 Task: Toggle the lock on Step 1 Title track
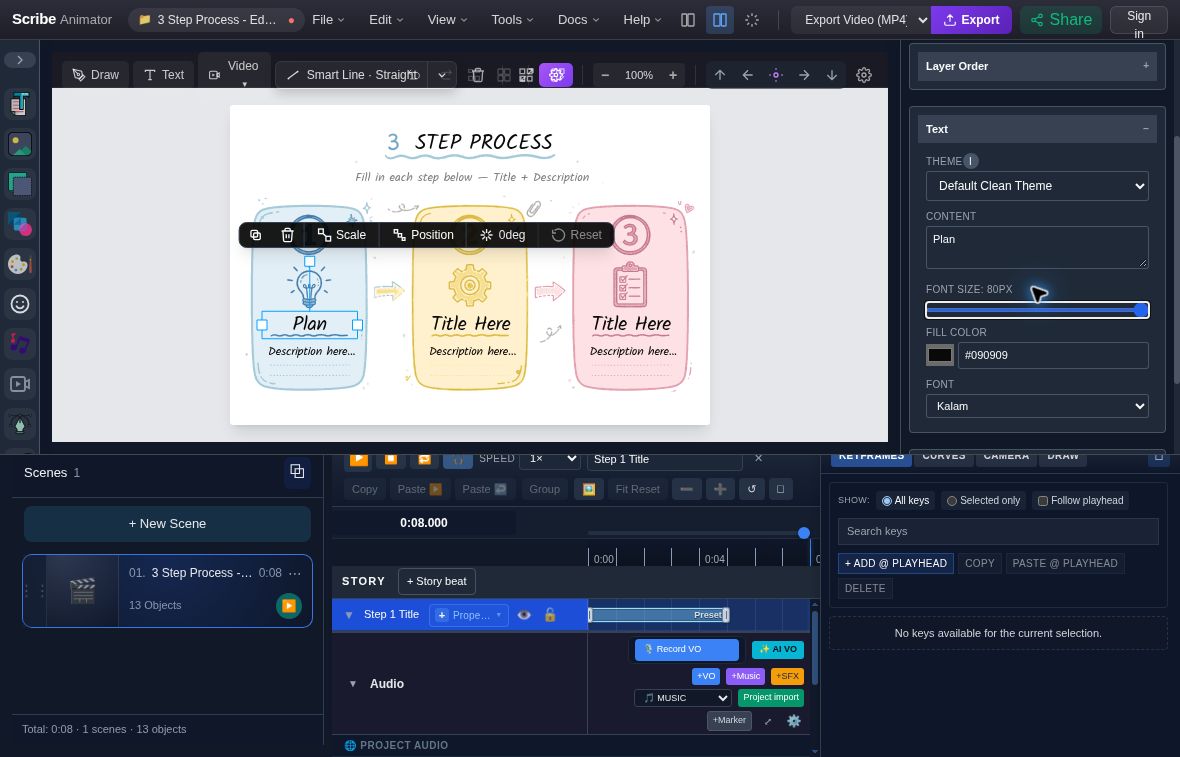click(550, 615)
